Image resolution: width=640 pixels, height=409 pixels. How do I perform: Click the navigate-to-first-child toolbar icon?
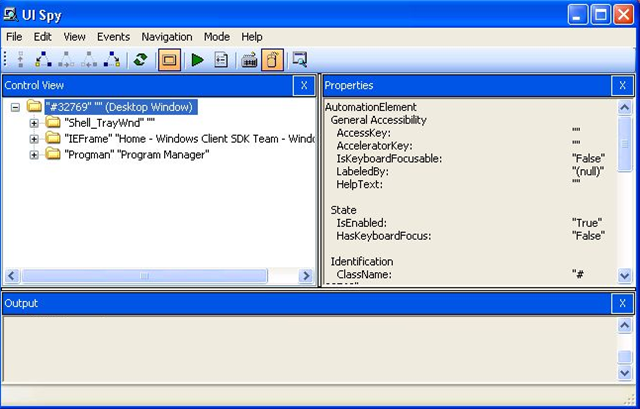43,60
